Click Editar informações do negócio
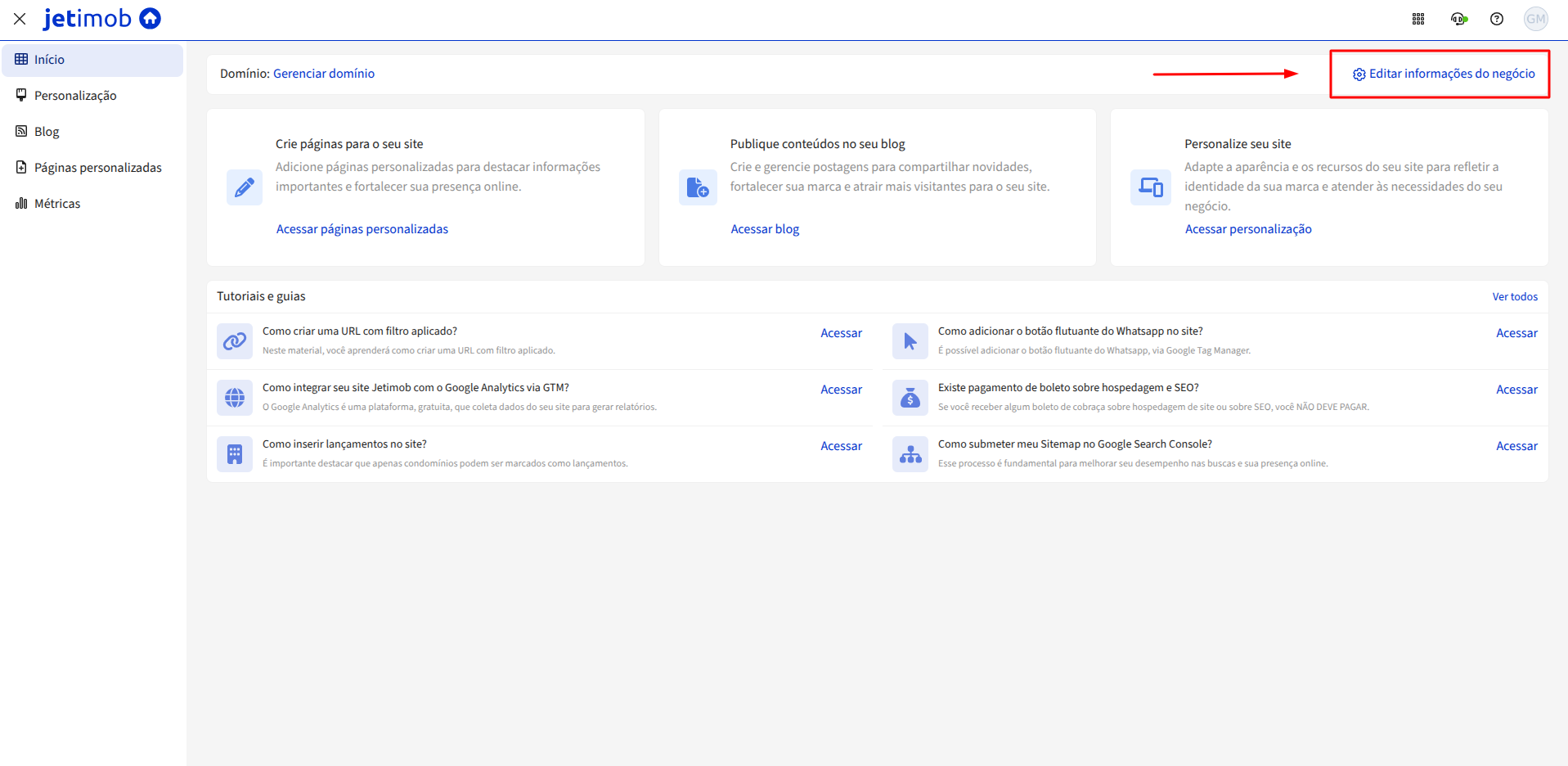 click(x=1444, y=74)
